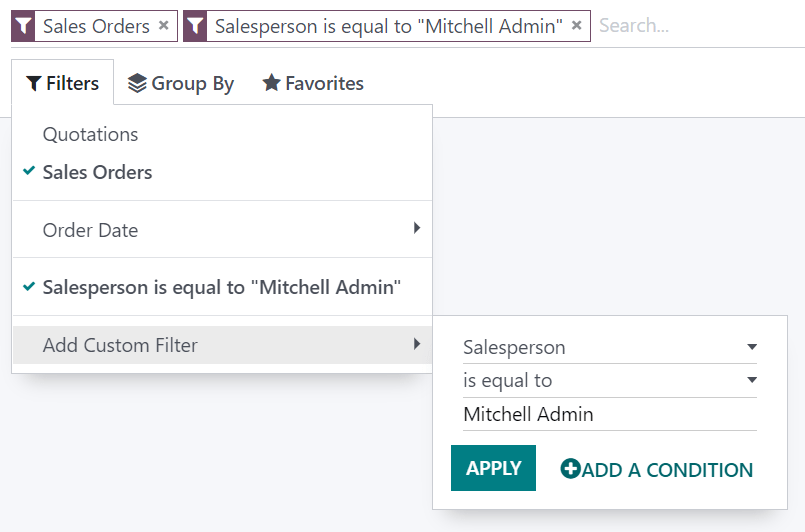Click the star icon next to Favorites
The height and width of the screenshot is (532, 805).
[x=271, y=83]
